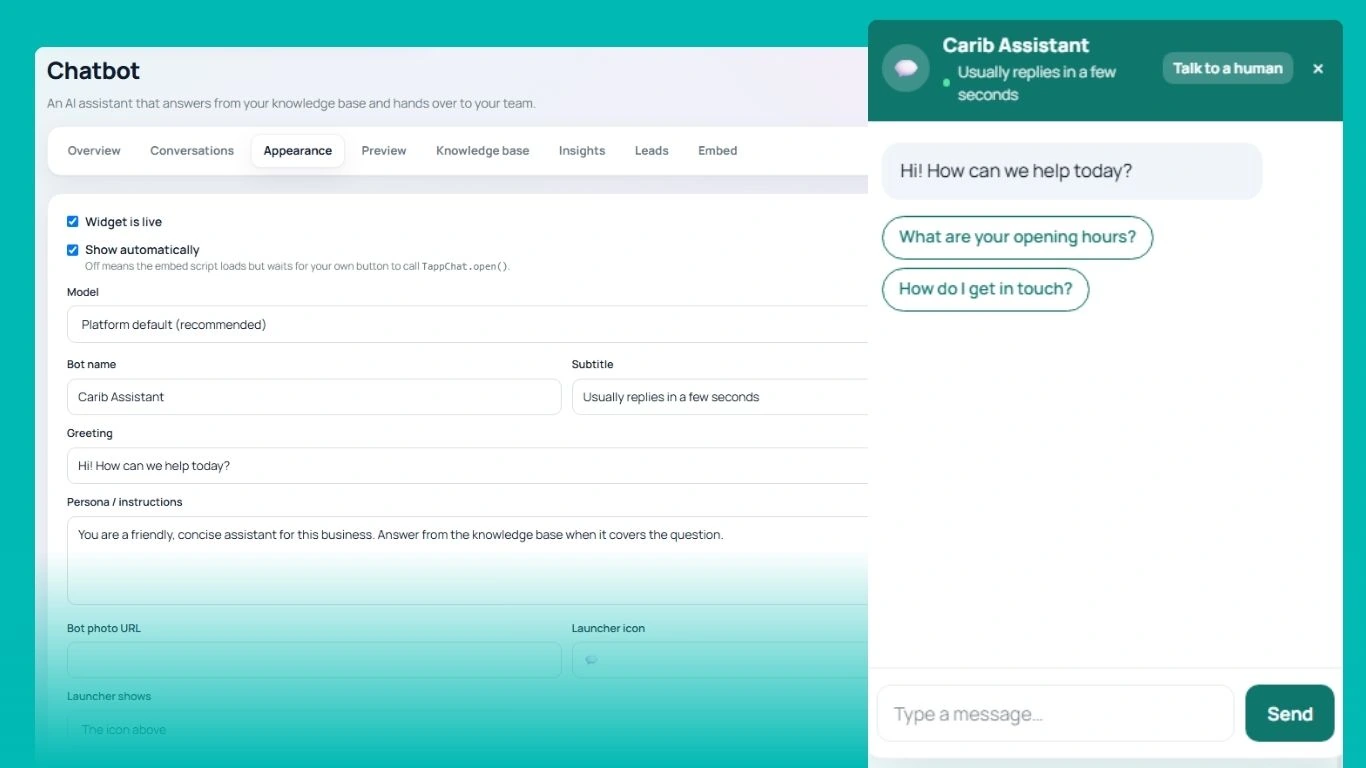Focus the Type a message field
This screenshot has width=1366, height=768.
tap(1055, 714)
